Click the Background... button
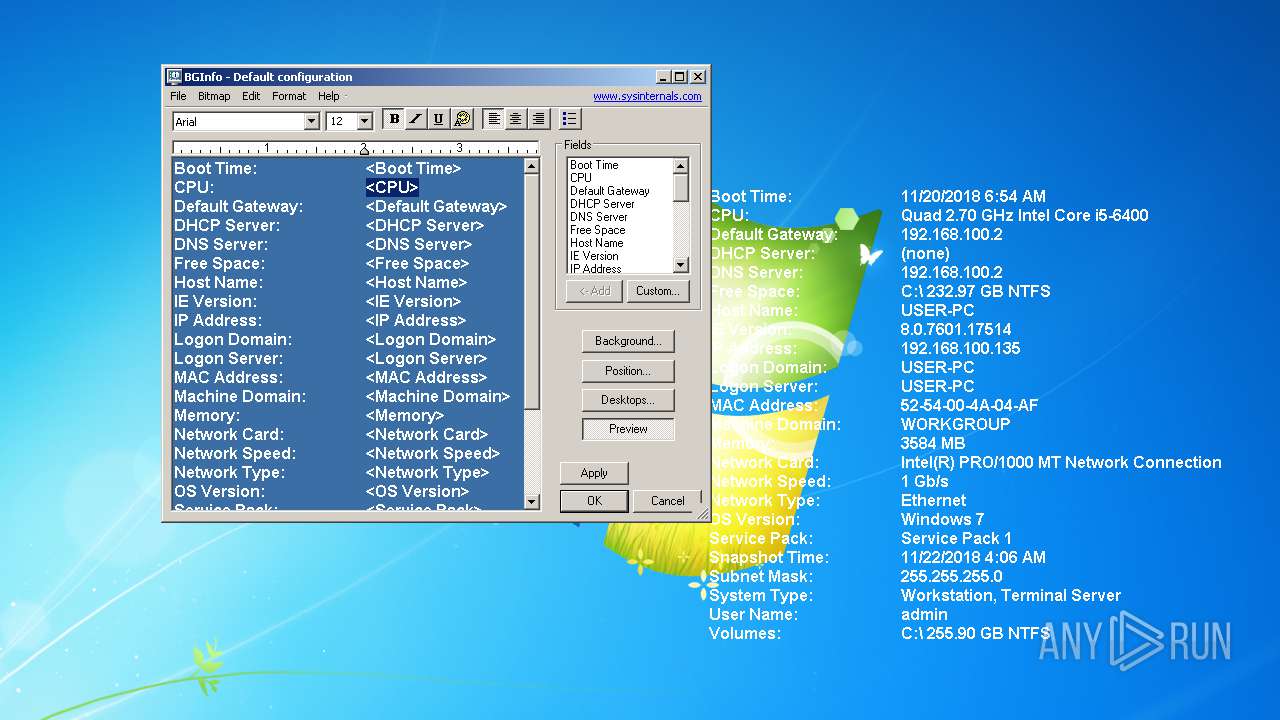The image size is (1280, 720). point(628,341)
